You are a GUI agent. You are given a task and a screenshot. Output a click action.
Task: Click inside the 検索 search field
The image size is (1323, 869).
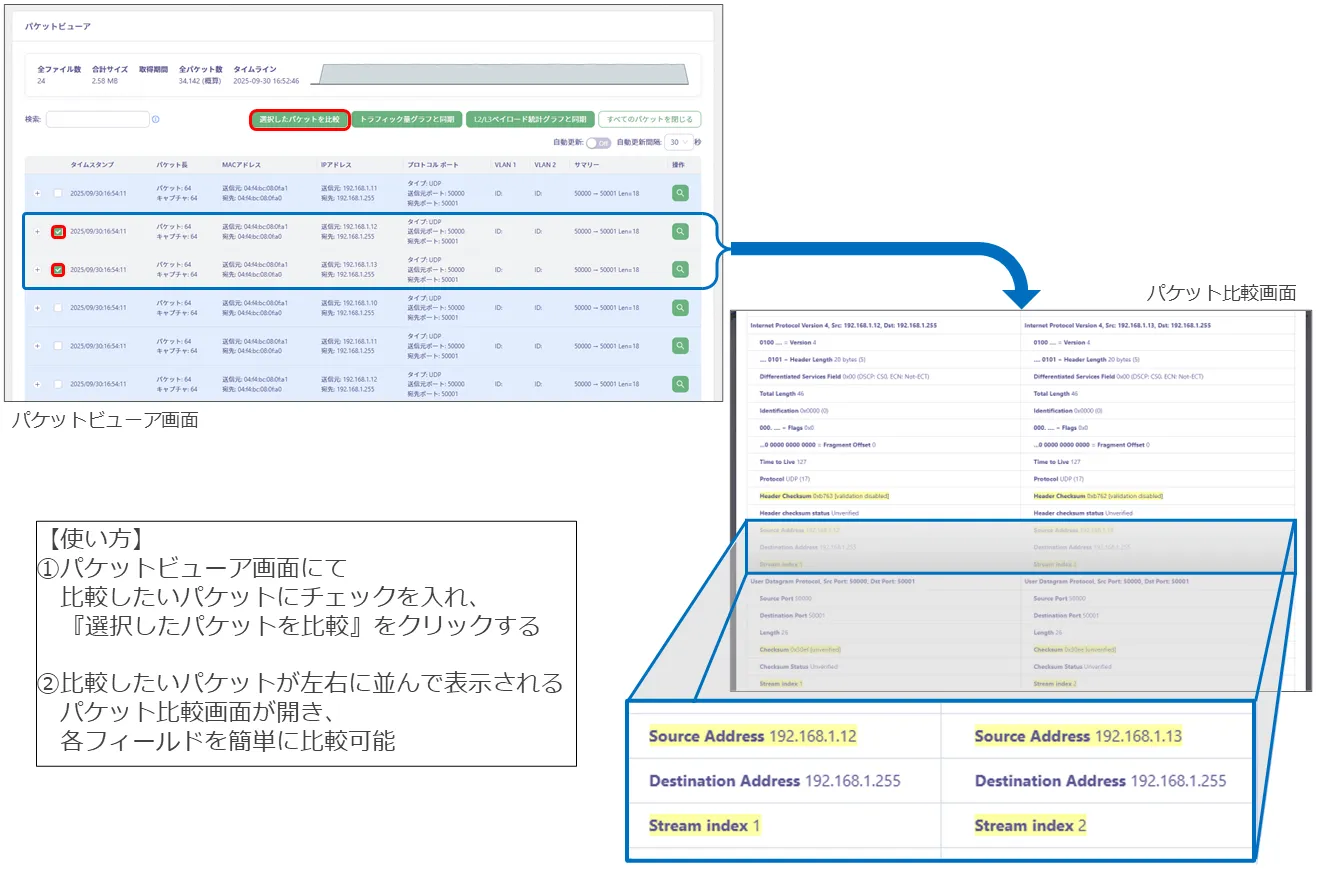[x=97, y=120]
